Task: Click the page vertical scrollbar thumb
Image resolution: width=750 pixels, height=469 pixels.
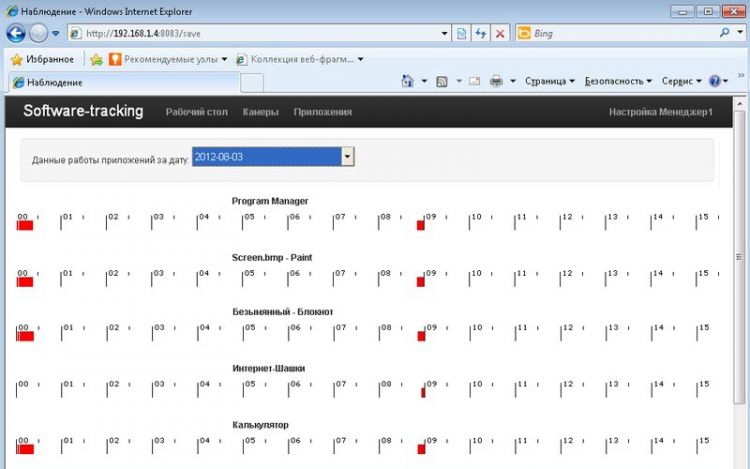Action: click(739, 257)
